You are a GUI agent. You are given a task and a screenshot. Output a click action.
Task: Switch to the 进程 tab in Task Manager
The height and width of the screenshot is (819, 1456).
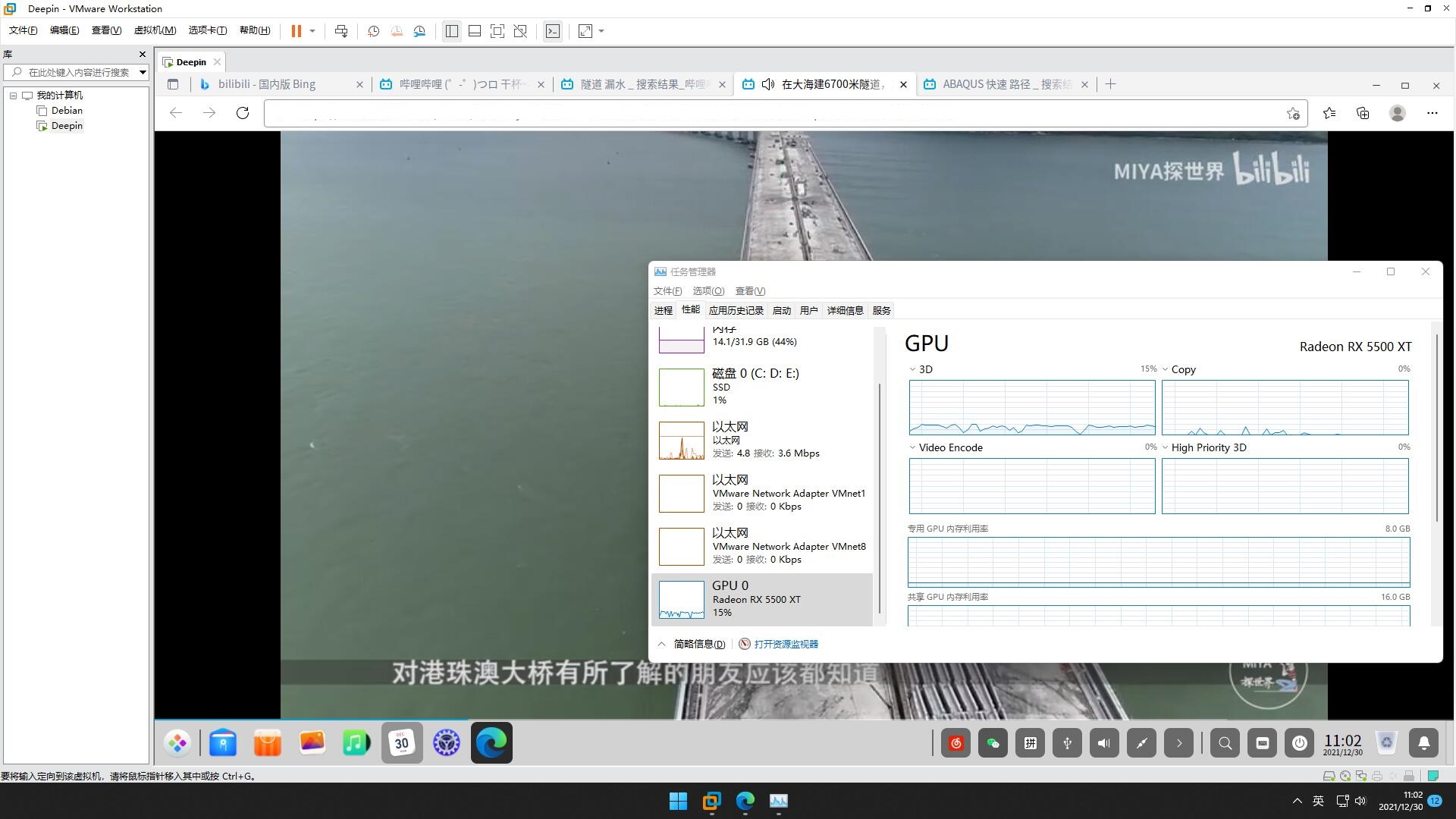point(663,310)
